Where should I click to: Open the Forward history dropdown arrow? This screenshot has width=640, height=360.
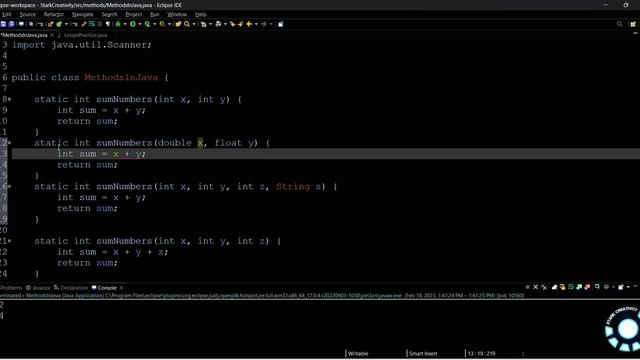click(x=271, y=24)
